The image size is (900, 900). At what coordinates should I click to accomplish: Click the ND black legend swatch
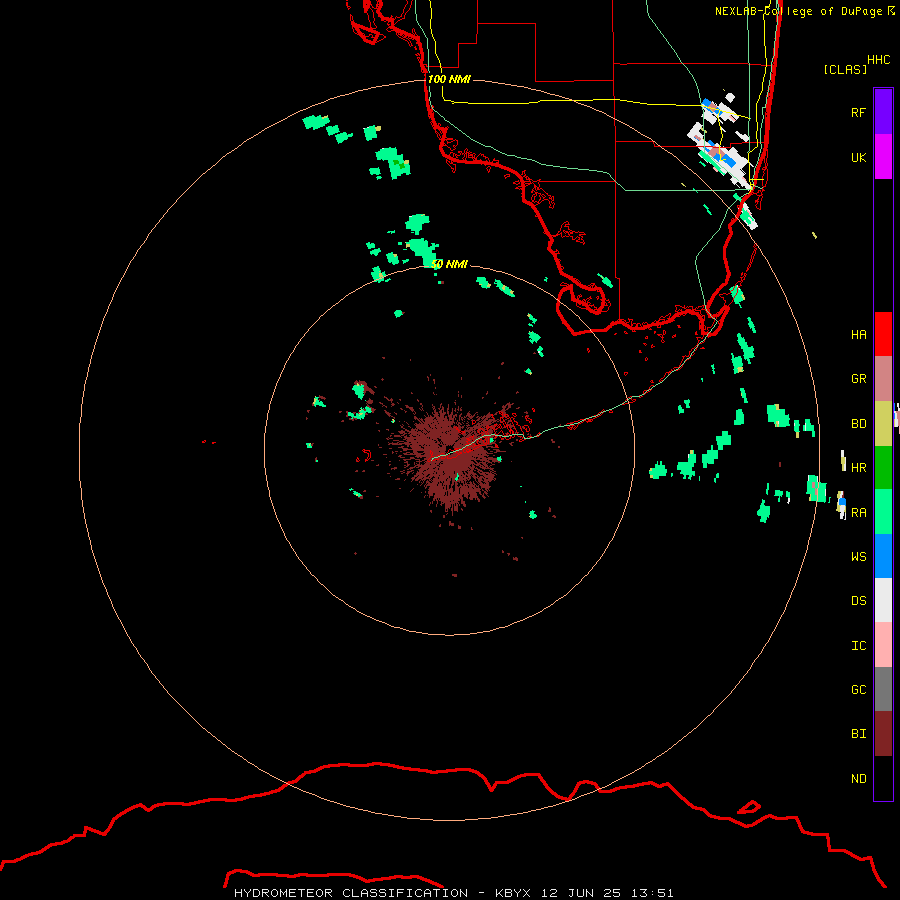click(883, 778)
